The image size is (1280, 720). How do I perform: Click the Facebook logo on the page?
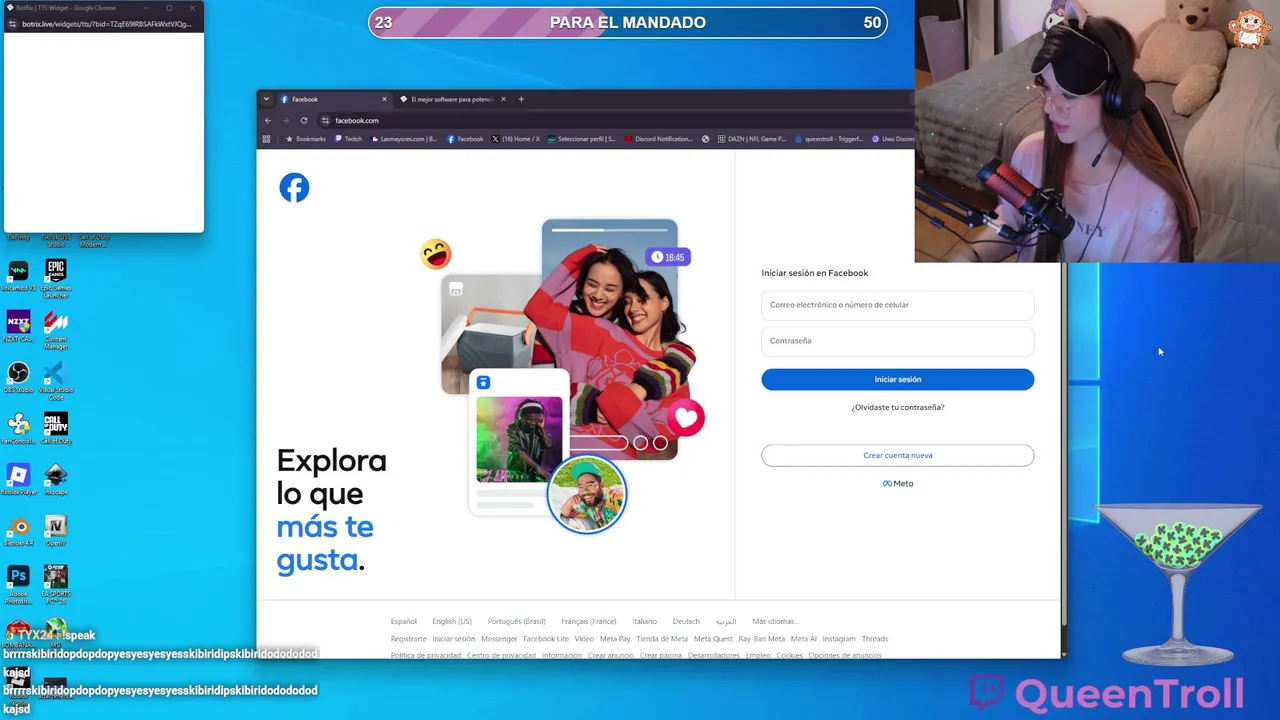(294, 187)
